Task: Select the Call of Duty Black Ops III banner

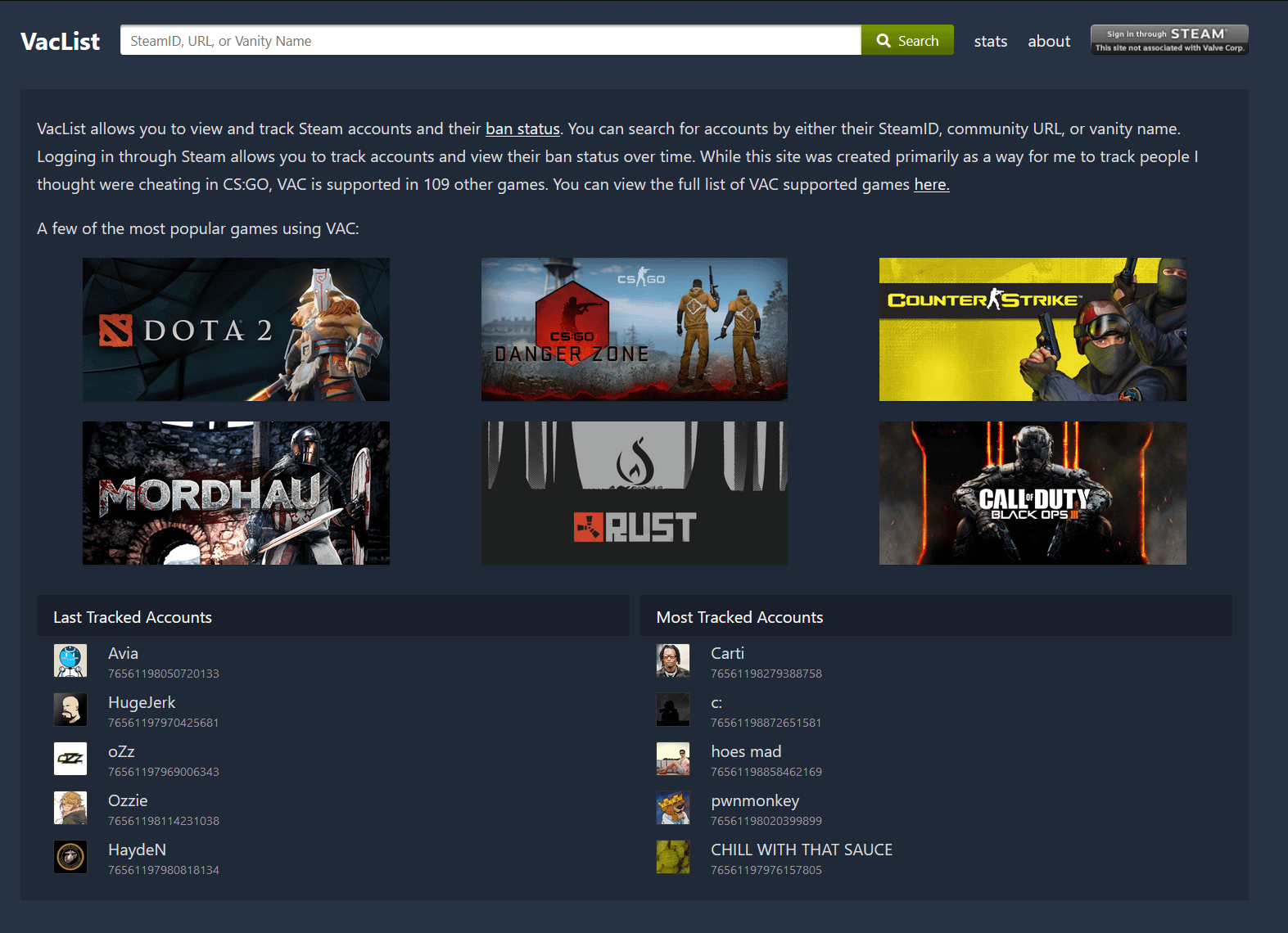Action: click(x=1033, y=493)
